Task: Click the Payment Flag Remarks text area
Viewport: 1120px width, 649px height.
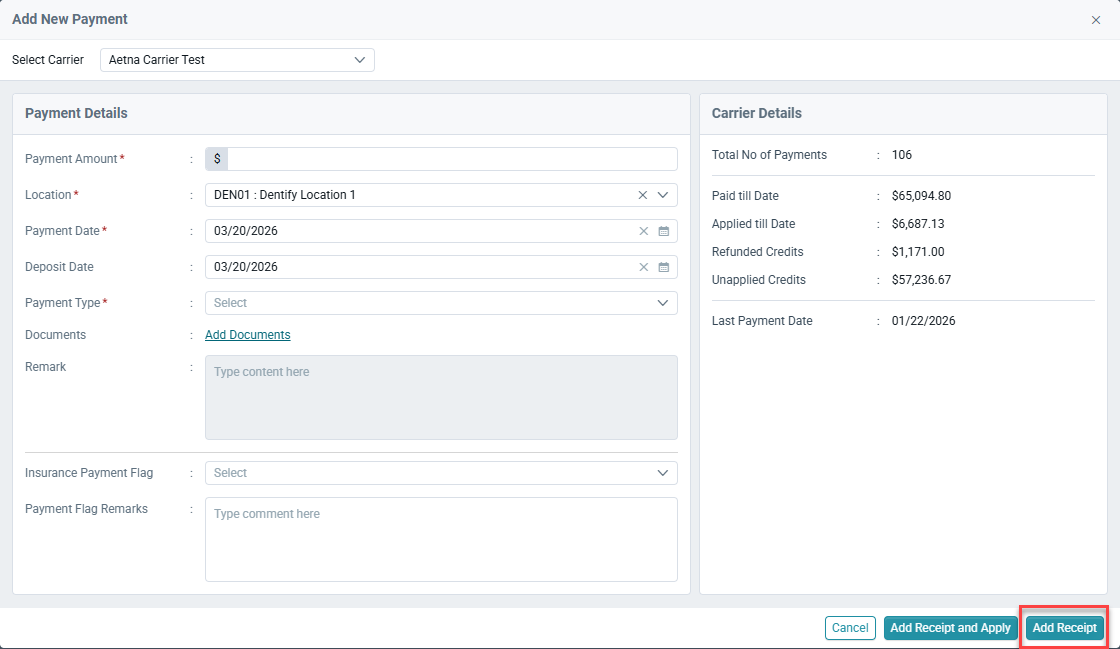Action: (x=441, y=539)
